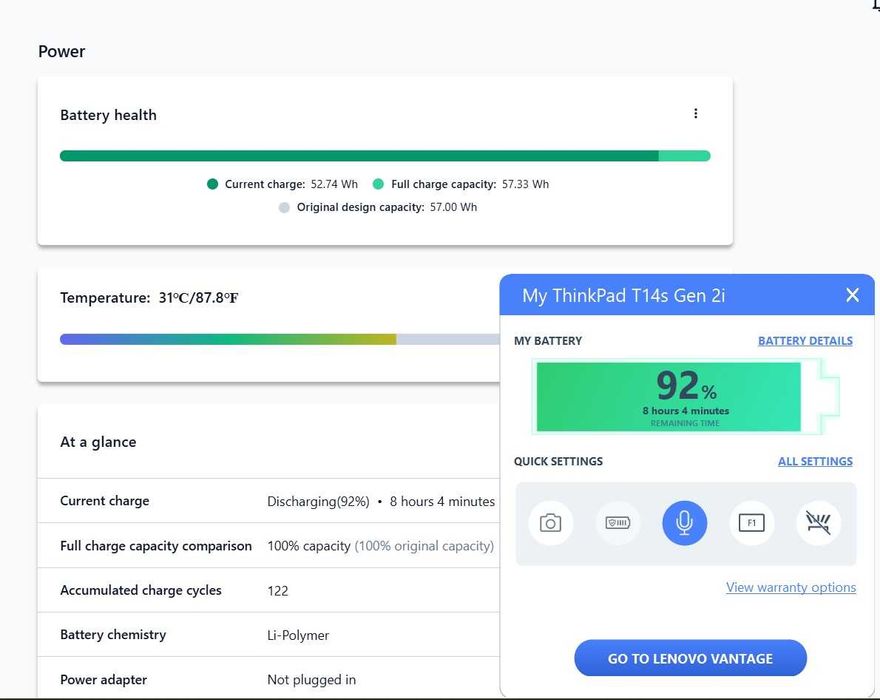Close the My ThinkPad T14s popup
Image resolution: width=880 pixels, height=700 pixels.
(852, 295)
